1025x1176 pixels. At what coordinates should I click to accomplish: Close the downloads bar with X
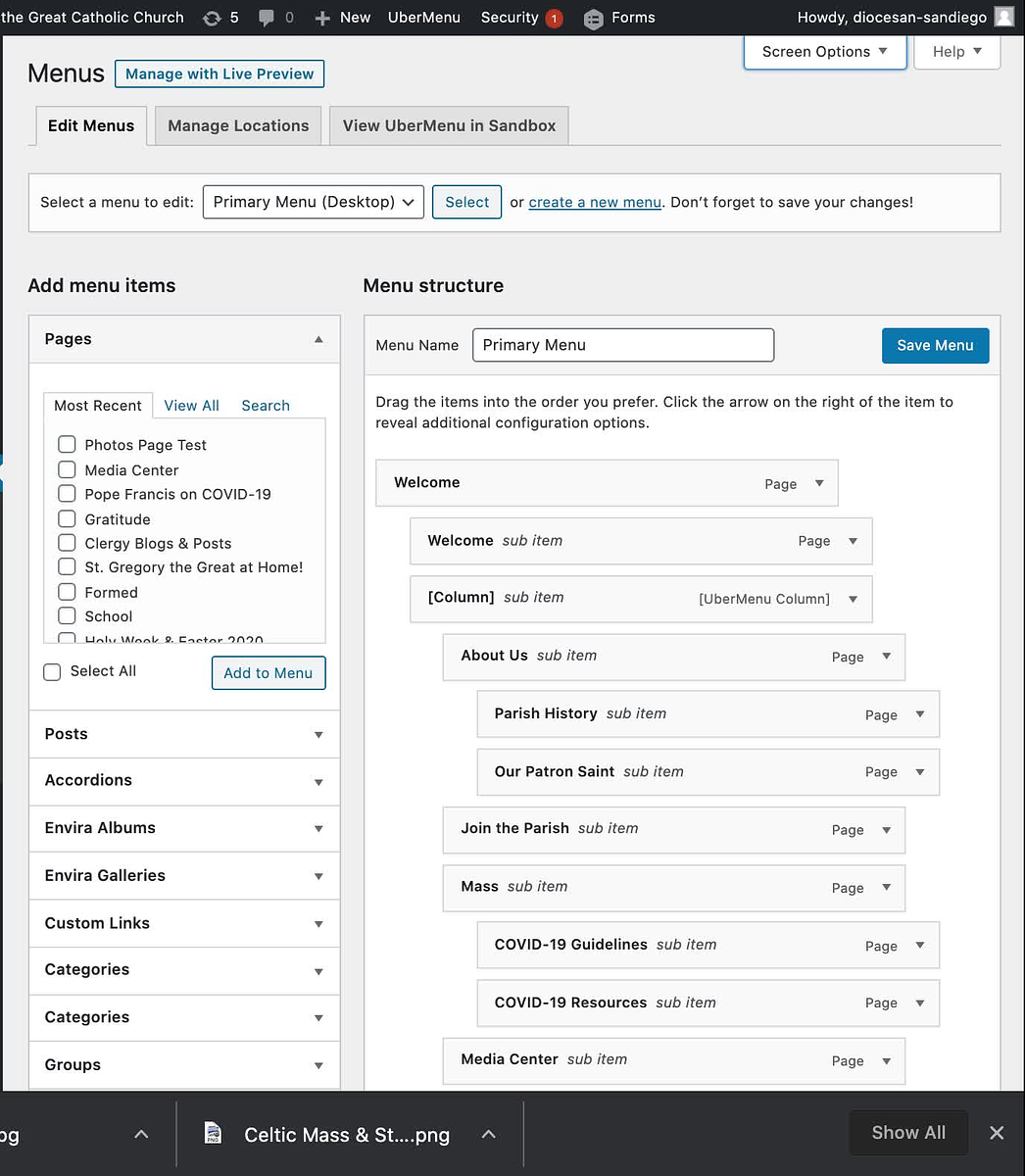click(997, 1133)
